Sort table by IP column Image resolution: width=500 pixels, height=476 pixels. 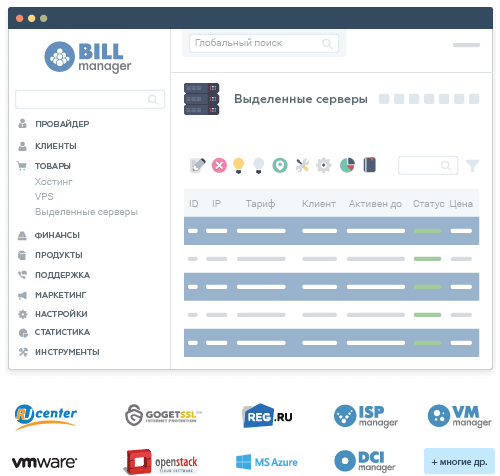tap(216, 204)
